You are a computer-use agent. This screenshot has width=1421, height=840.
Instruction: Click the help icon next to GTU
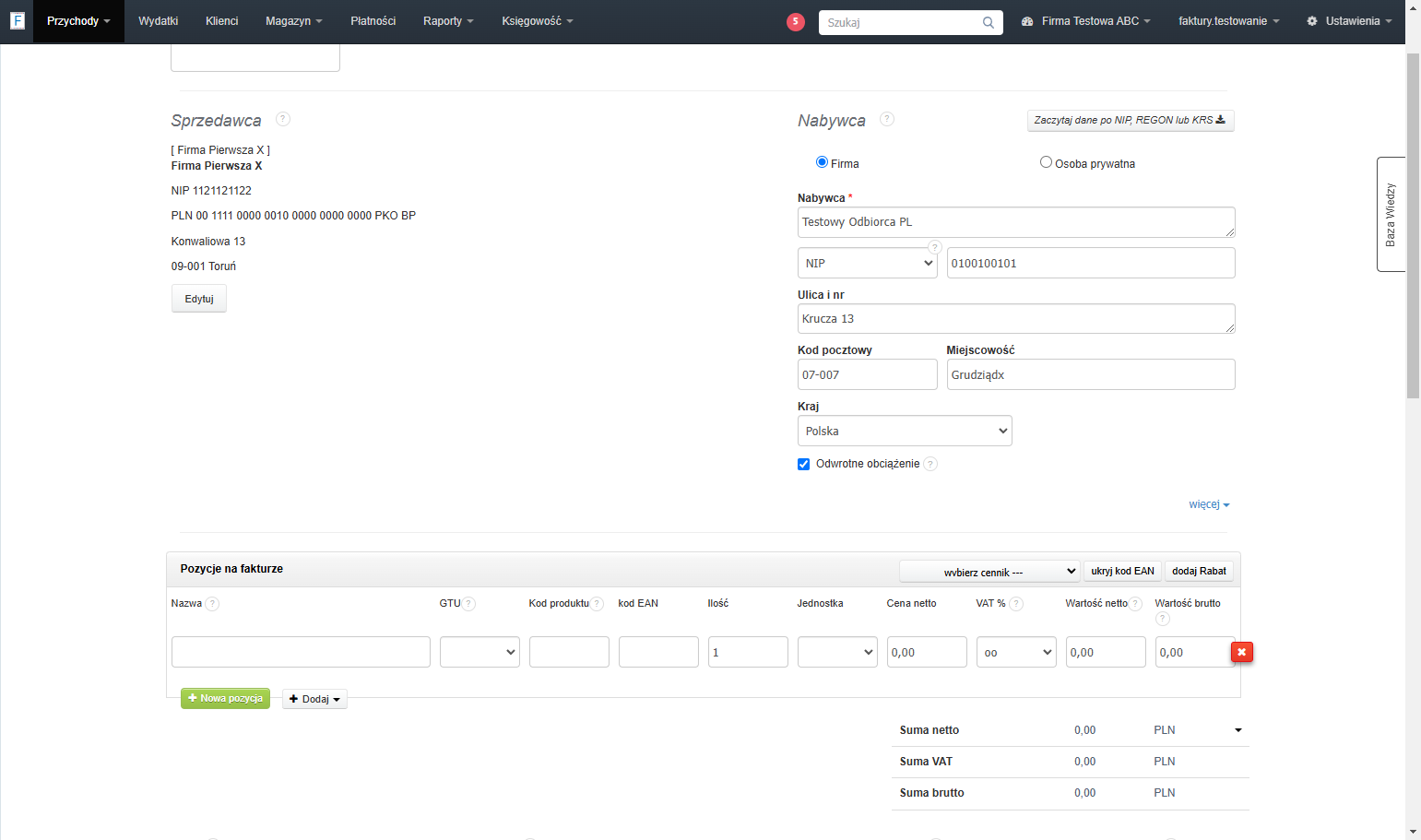[468, 604]
